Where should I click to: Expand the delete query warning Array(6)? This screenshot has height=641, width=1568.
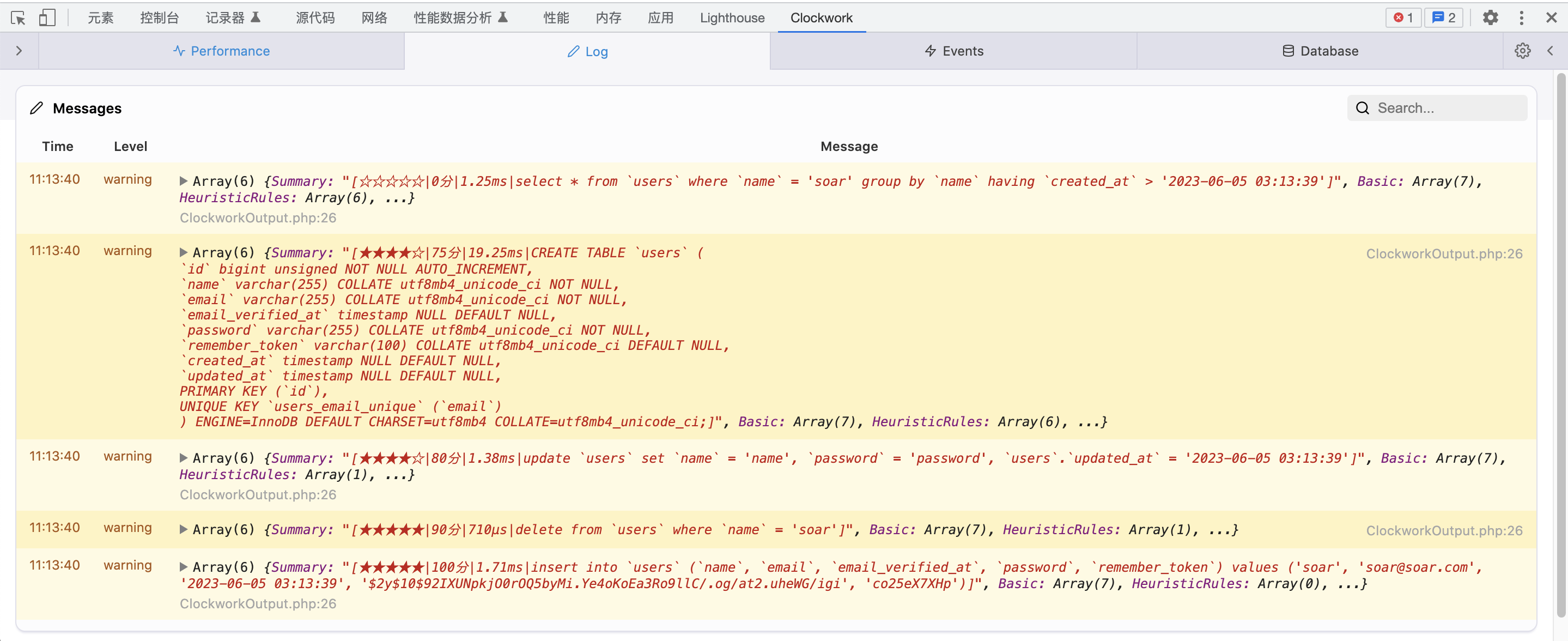click(181, 529)
